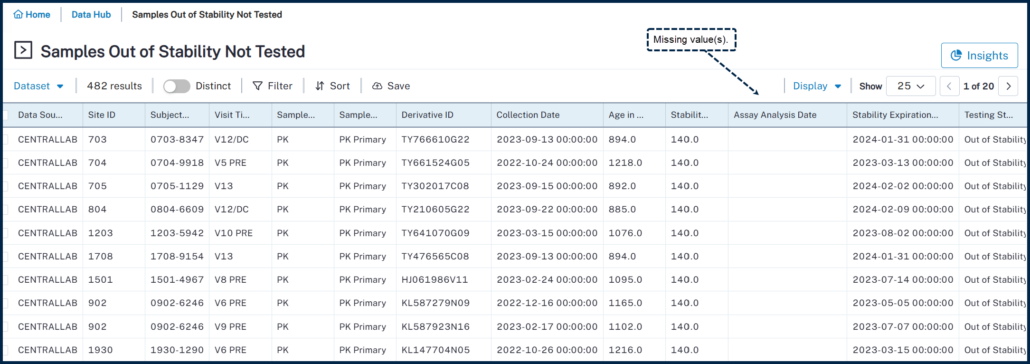The image size is (1030, 364).
Task: Go to next page arrow
Action: 1008,86
